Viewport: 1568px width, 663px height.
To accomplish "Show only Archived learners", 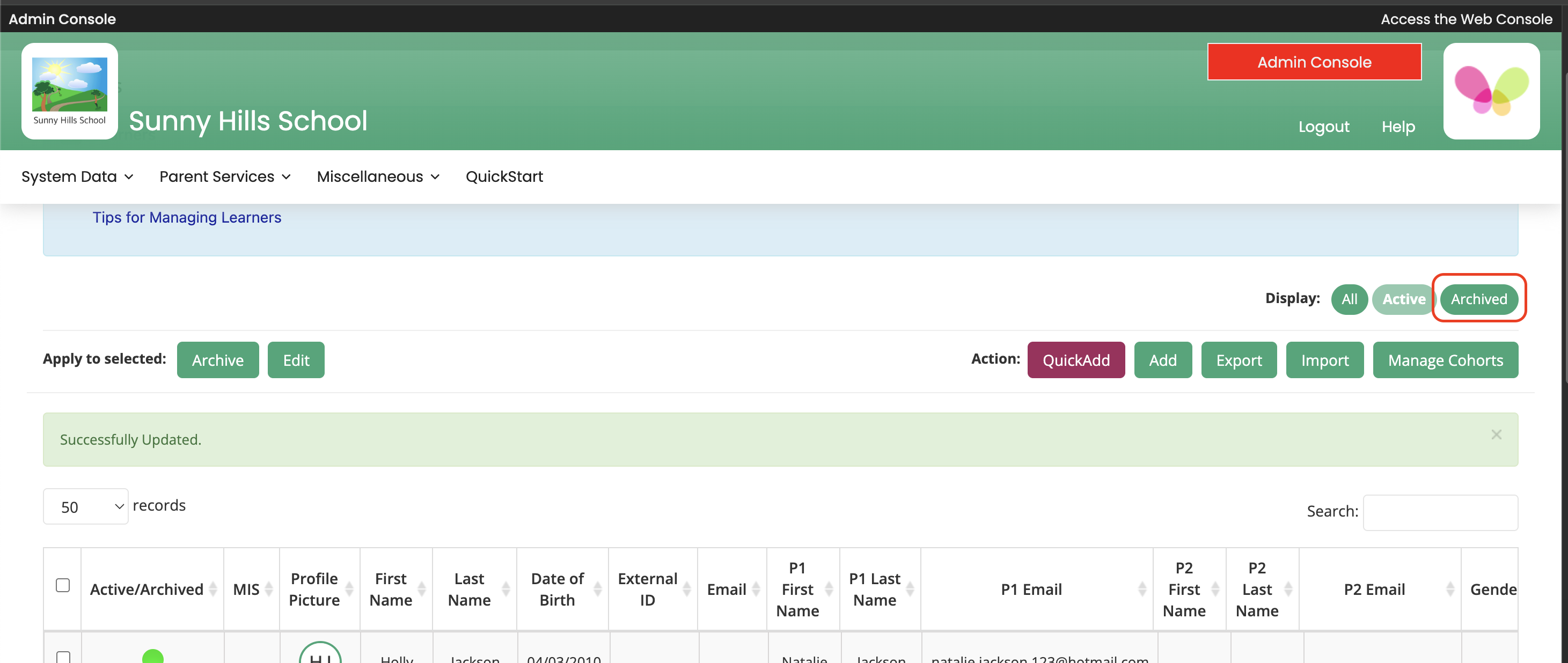I will [x=1478, y=299].
